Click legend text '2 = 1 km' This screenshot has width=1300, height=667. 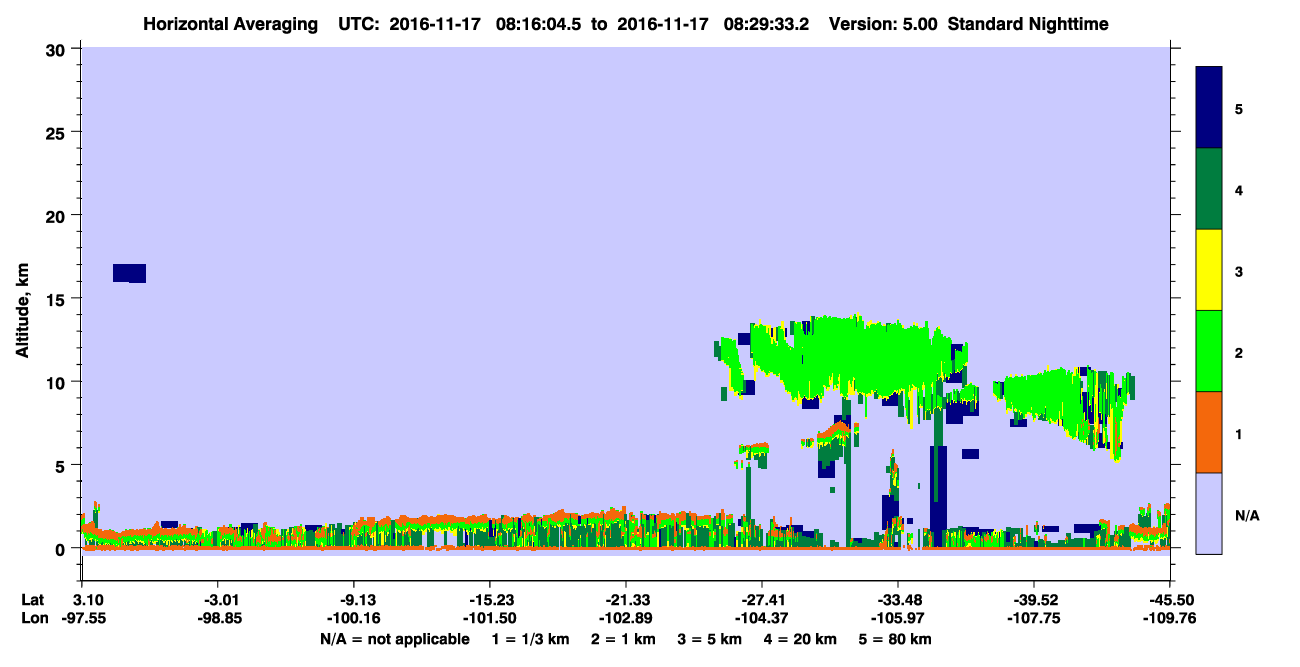[x=625, y=638]
